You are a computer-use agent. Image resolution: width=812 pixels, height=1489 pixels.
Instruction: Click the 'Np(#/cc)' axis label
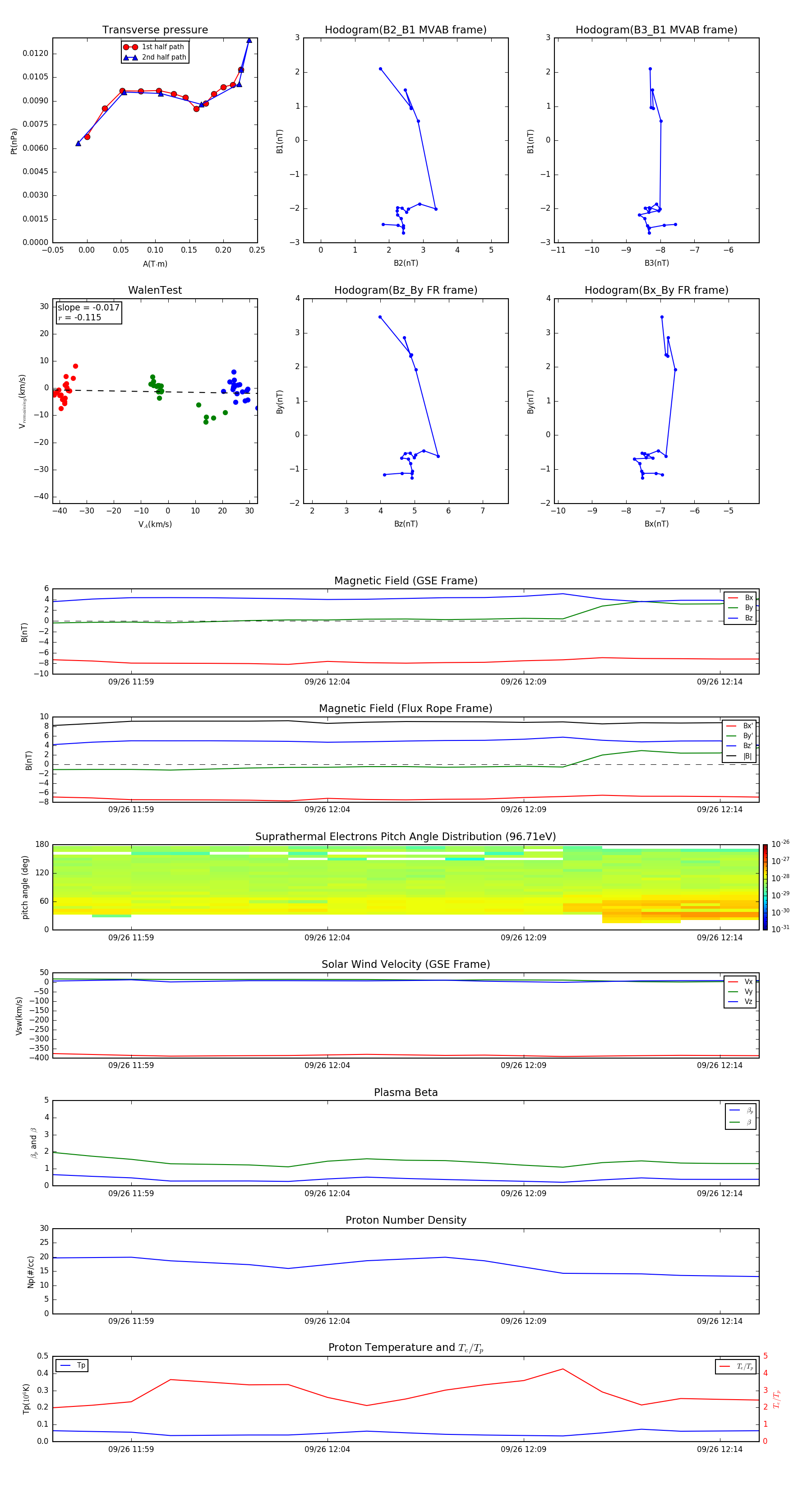pos(31,1272)
